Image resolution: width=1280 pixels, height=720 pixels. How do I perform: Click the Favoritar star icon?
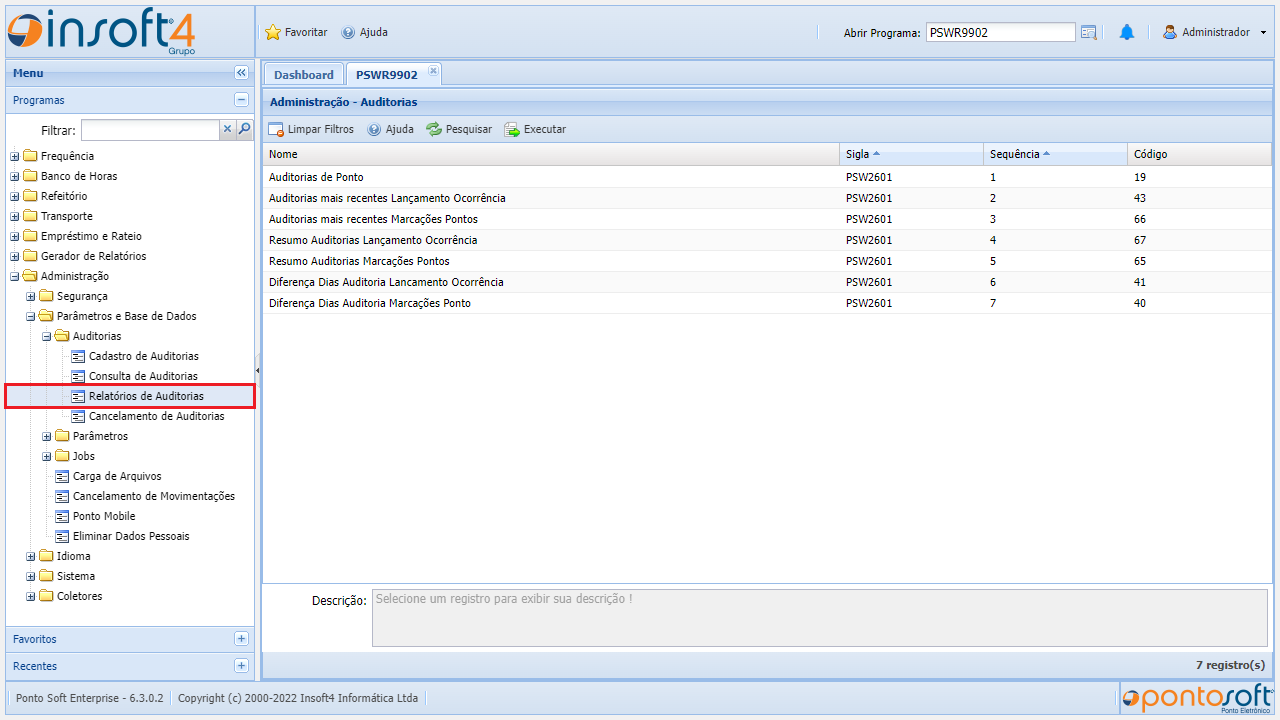tap(273, 33)
